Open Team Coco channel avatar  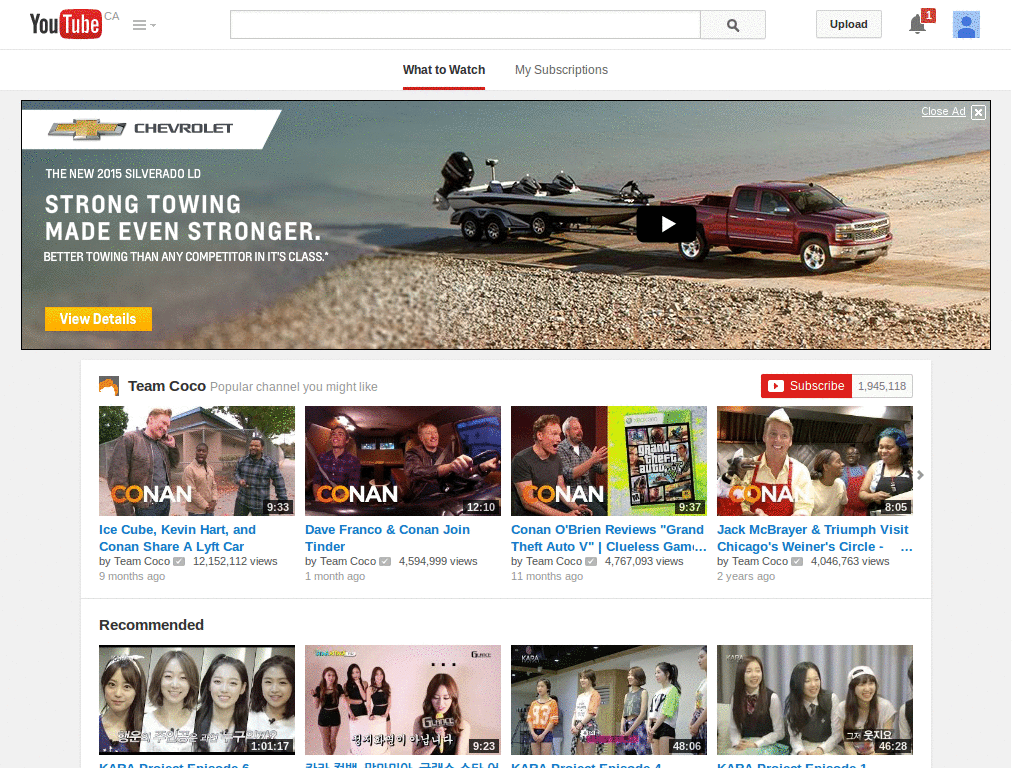coord(109,386)
